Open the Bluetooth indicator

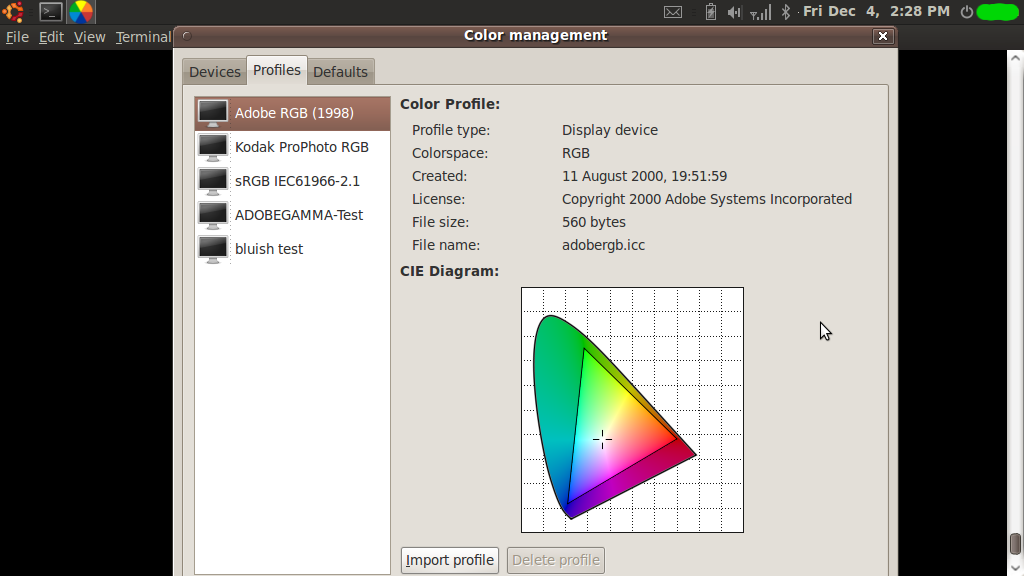(786, 12)
